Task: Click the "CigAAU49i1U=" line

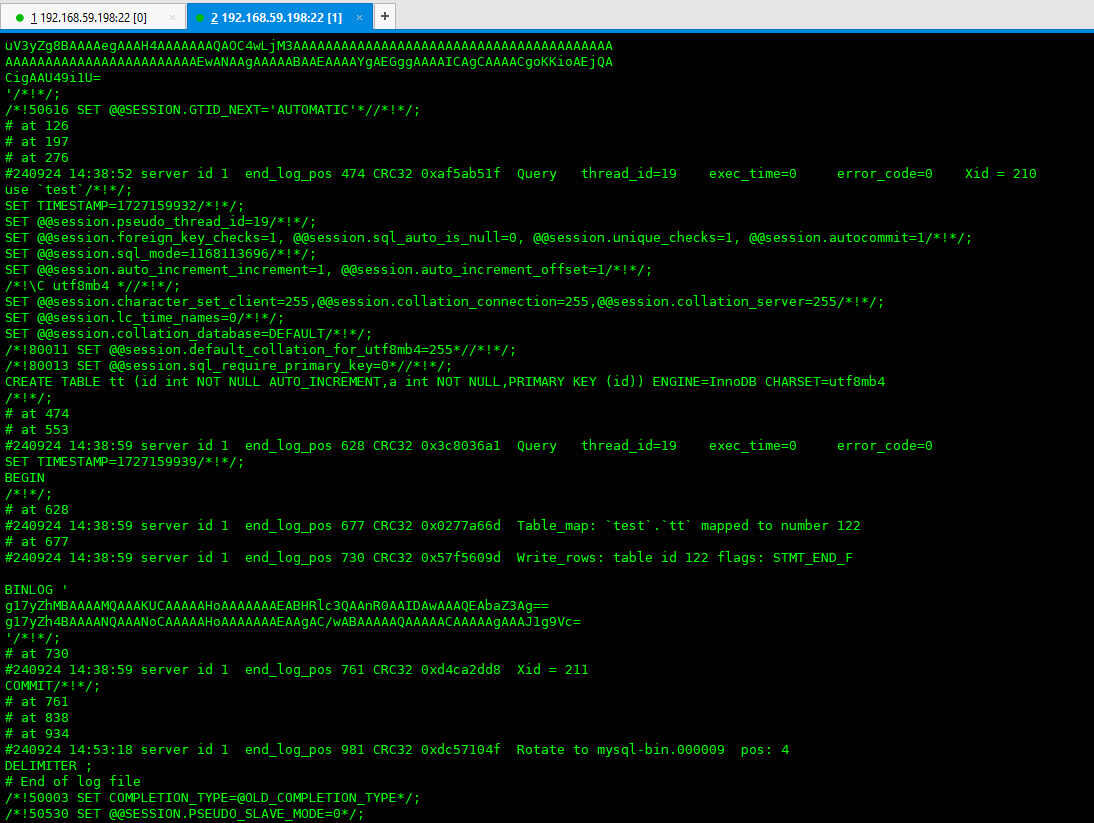Action: [x=53, y=77]
